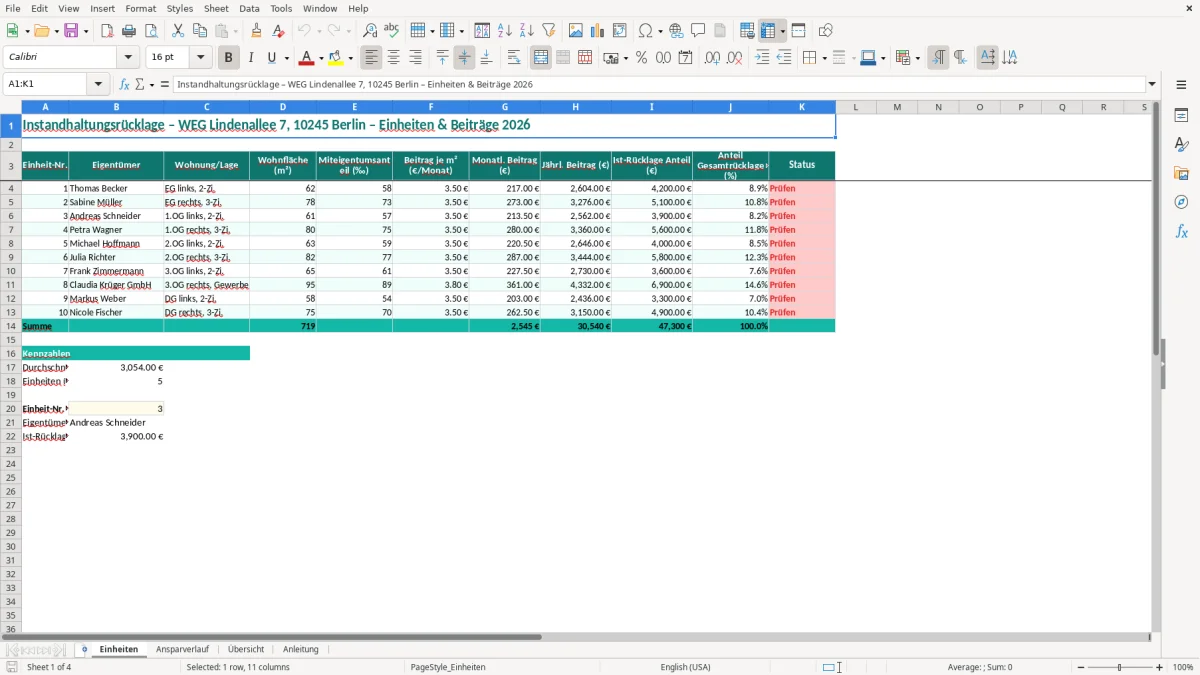Toggle Underline formatting

pyautogui.click(x=271, y=58)
